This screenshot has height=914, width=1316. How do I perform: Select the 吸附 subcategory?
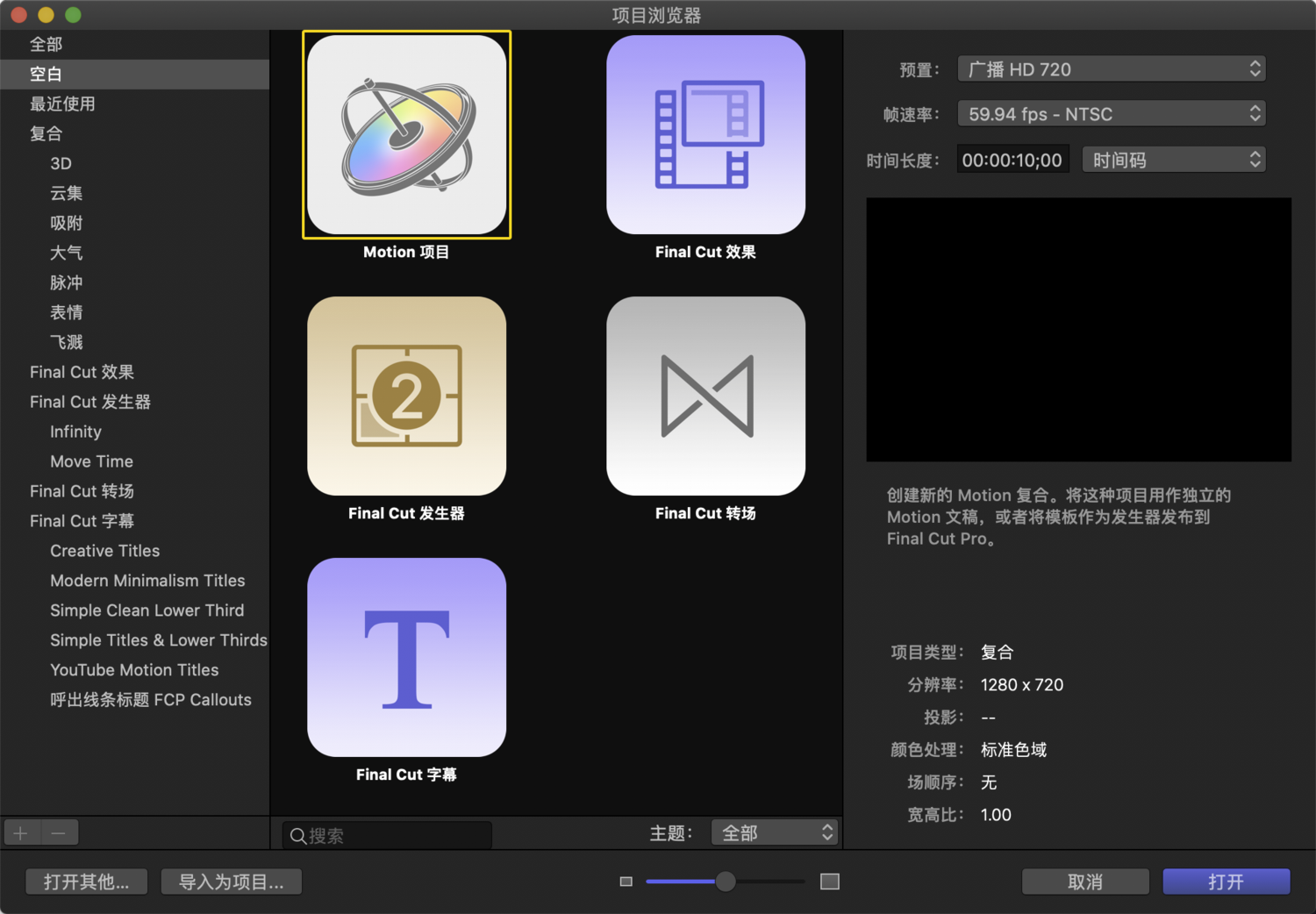click(x=134, y=224)
